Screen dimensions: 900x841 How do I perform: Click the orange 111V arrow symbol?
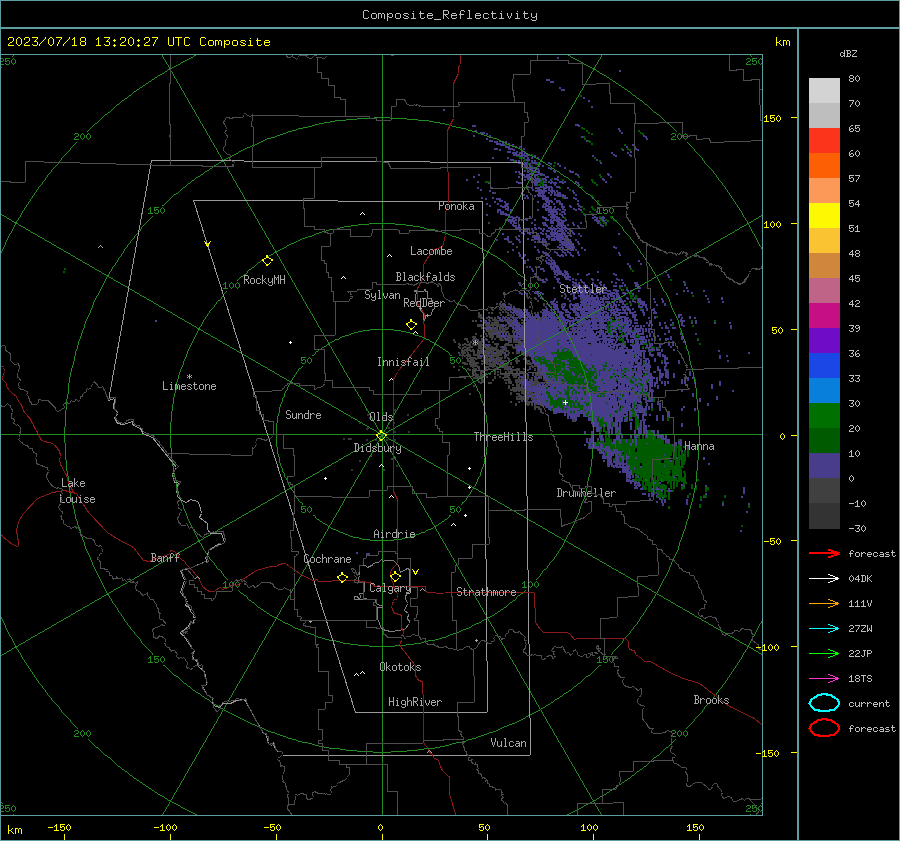(824, 603)
